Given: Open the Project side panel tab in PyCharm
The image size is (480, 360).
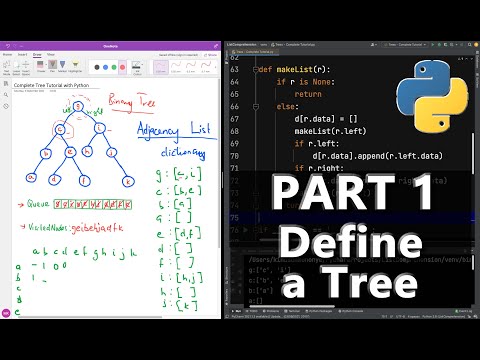Looking at the screenshot, I should pyautogui.click(x=226, y=57).
